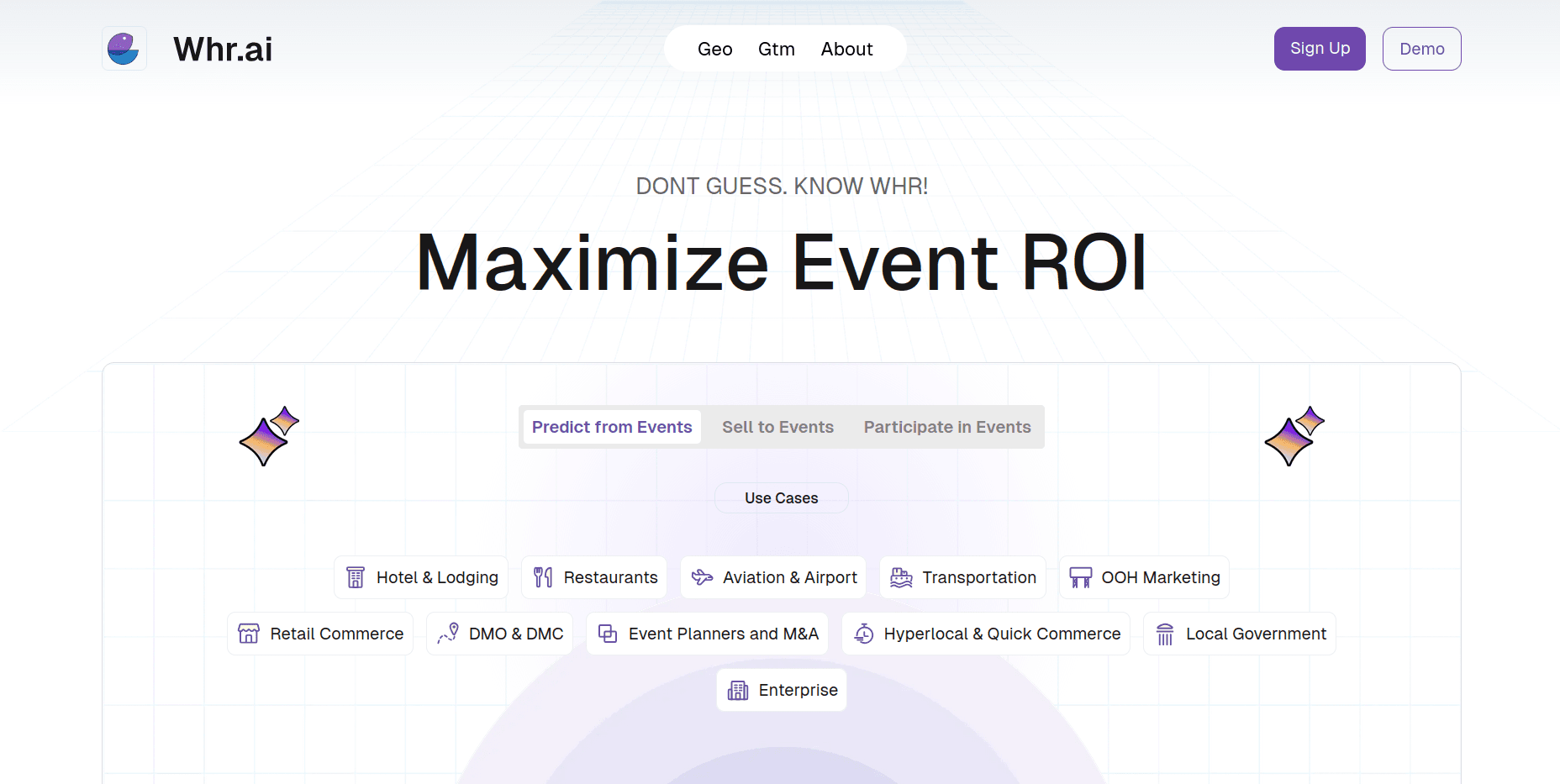Select the Enterprise label
Screen dimensions: 1560x784
[798, 690]
